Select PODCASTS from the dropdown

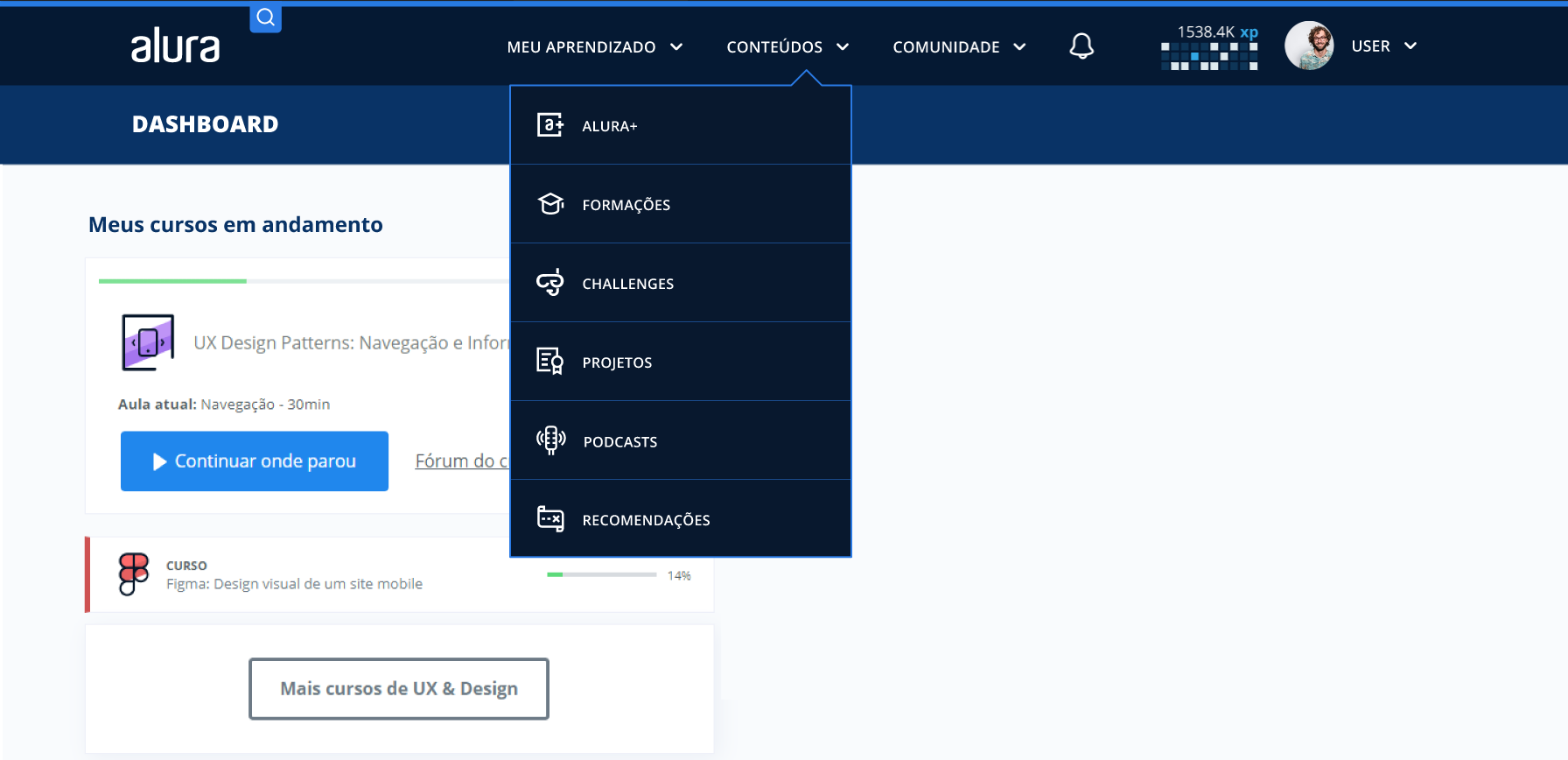tap(681, 440)
